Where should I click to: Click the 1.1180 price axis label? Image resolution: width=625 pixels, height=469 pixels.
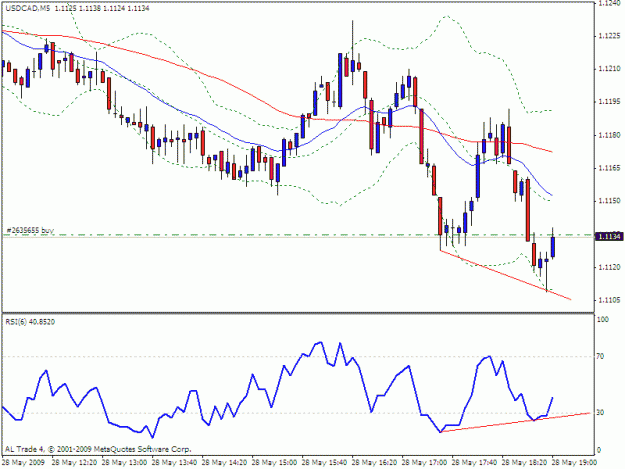click(x=609, y=135)
